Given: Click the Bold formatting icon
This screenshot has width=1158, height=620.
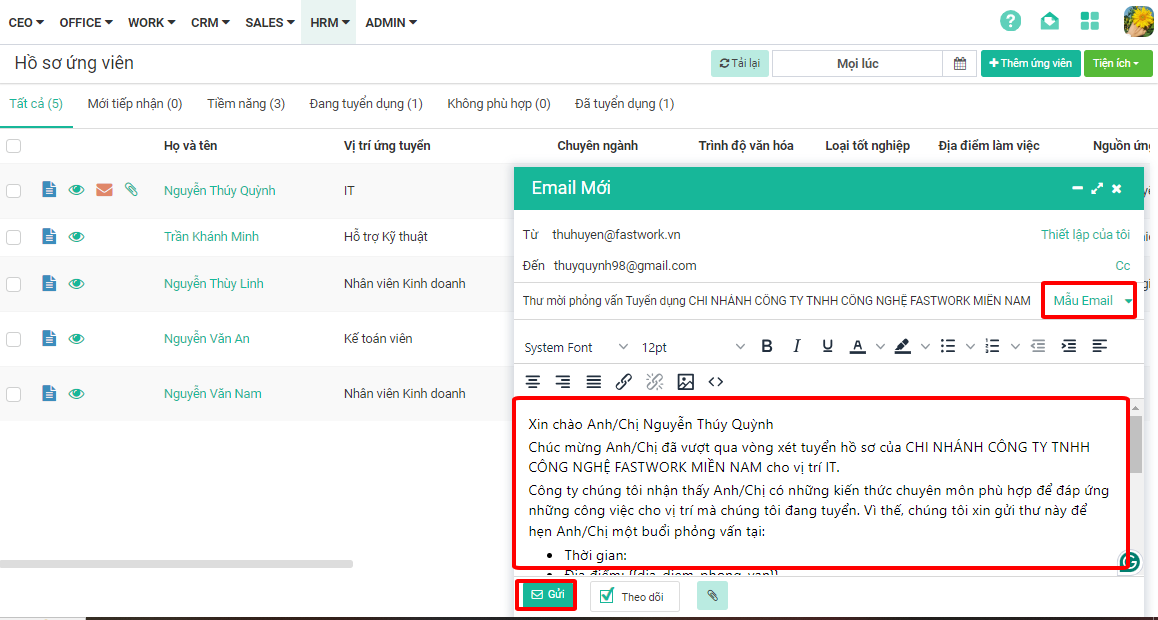Looking at the screenshot, I should tap(767, 347).
